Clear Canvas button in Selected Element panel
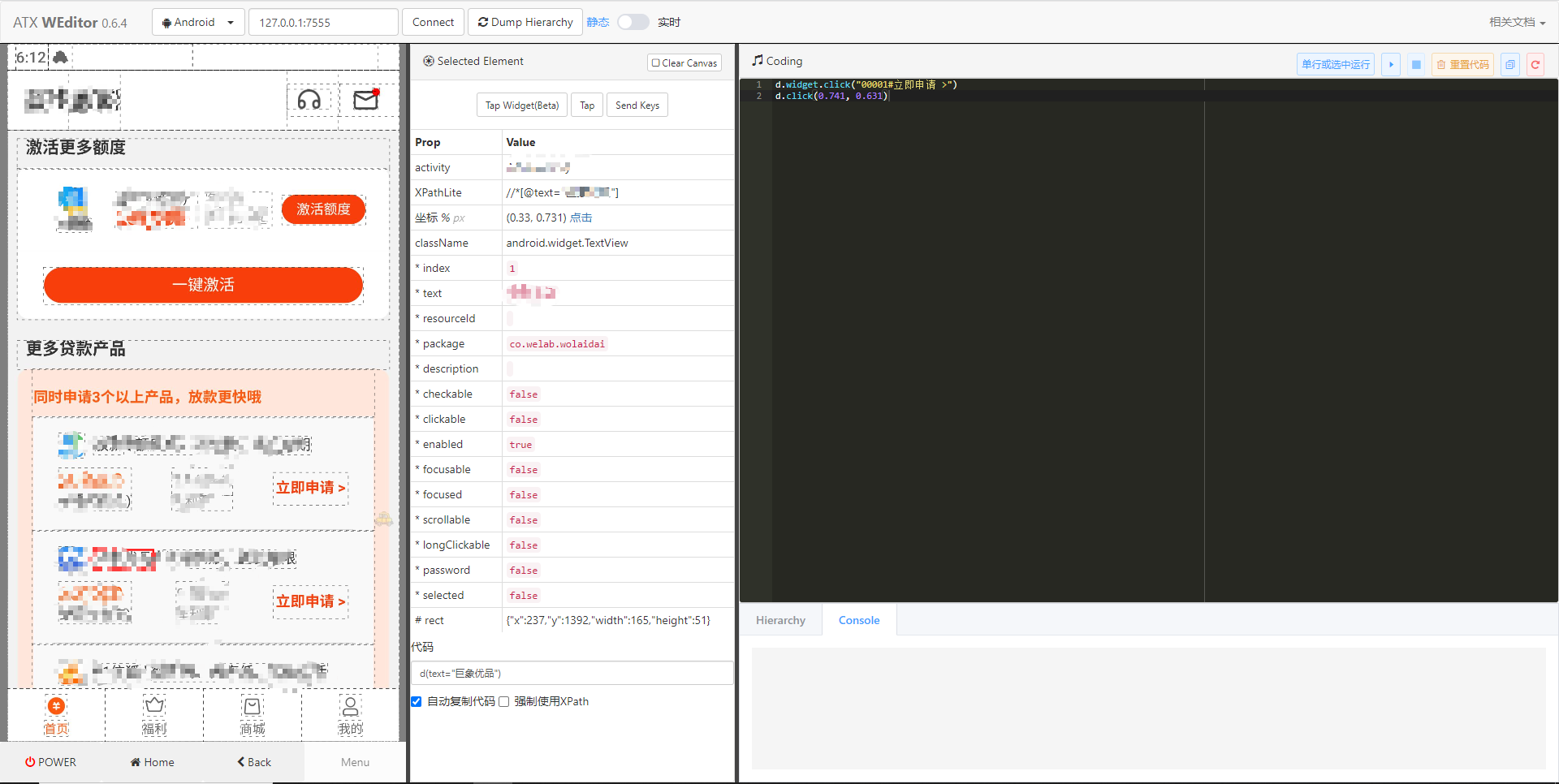1559x784 pixels. coord(684,62)
